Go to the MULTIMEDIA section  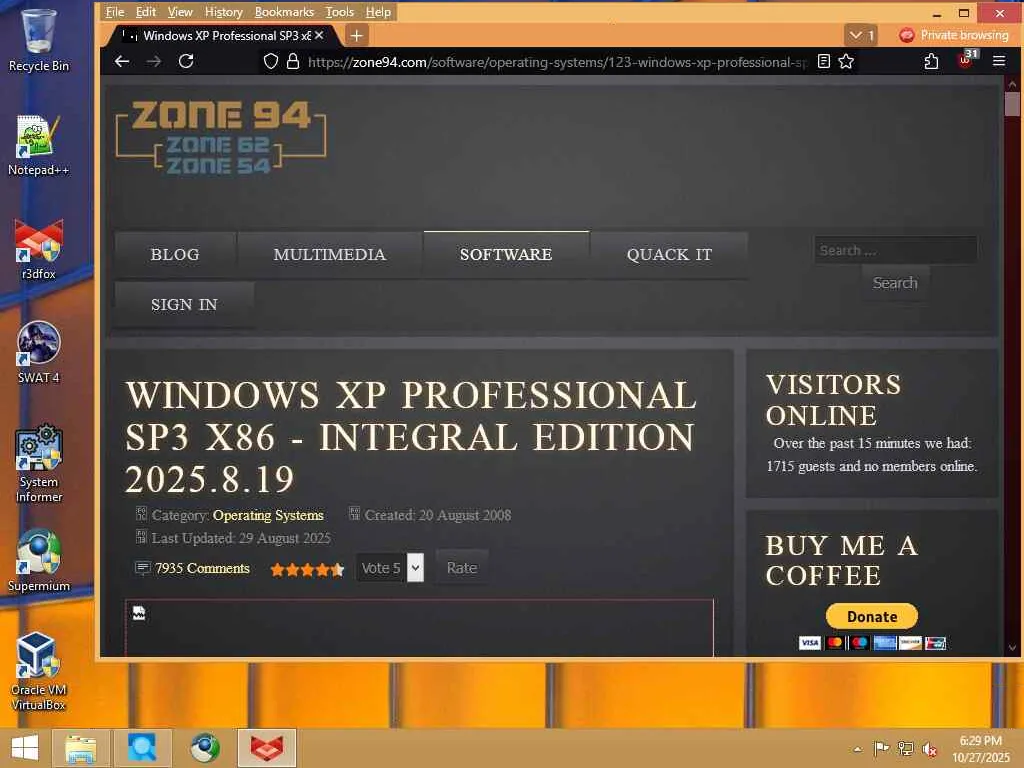pyautogui.click(x=330, y=255)
